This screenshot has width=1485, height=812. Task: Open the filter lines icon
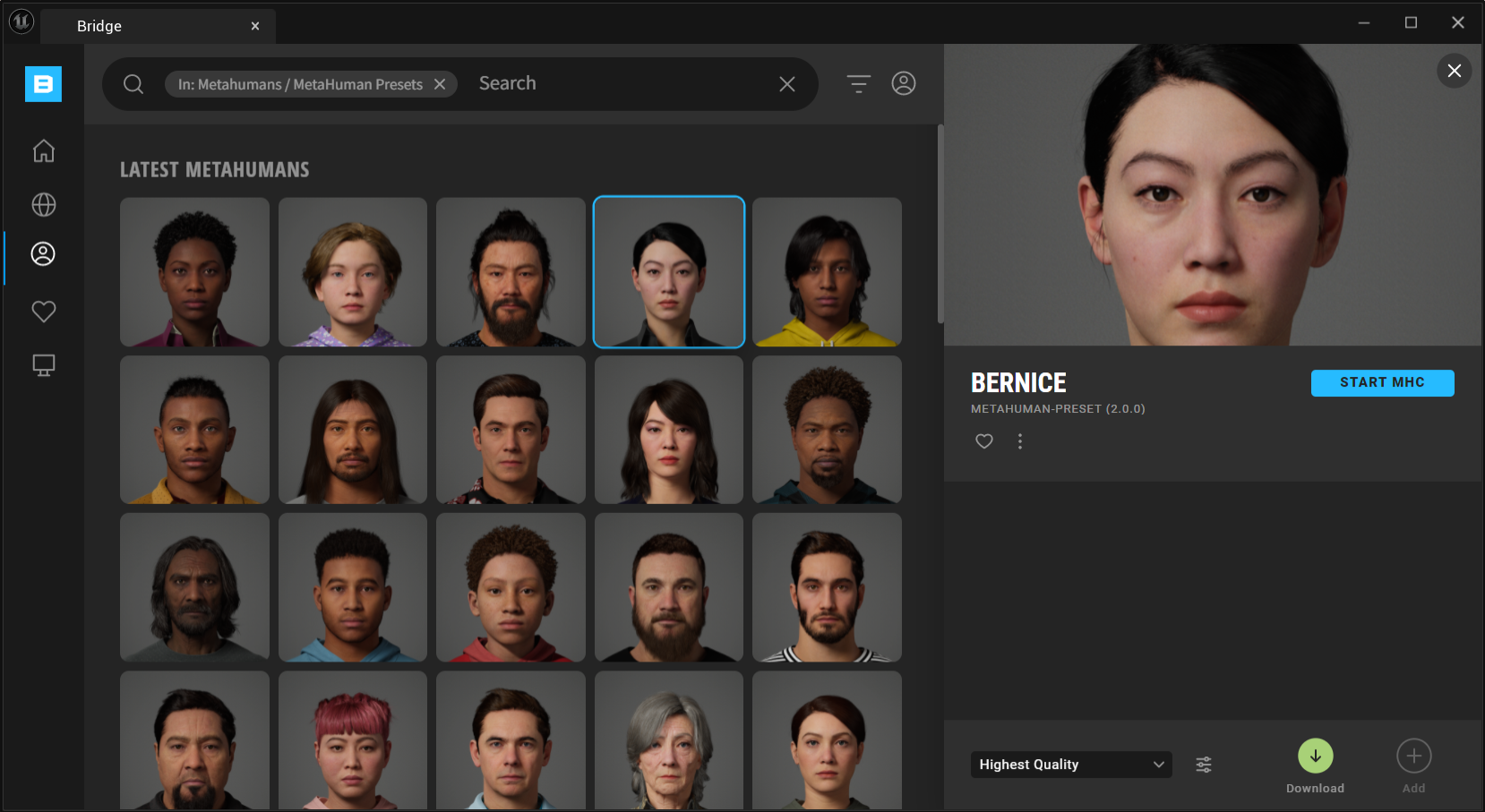click(x=858, y=84)
